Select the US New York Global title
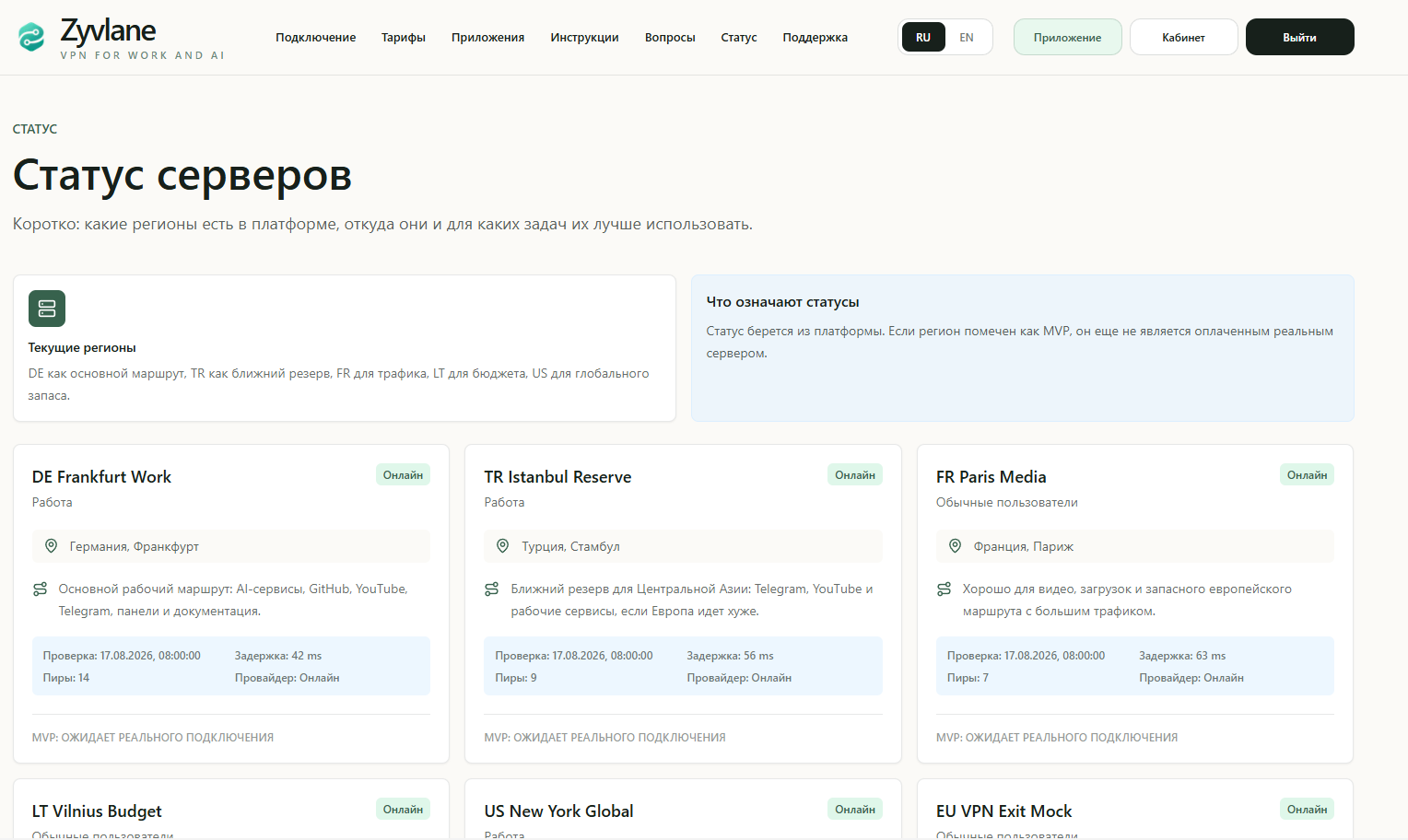Viewport: 1408px width, 840px height. tap(558, 811)
